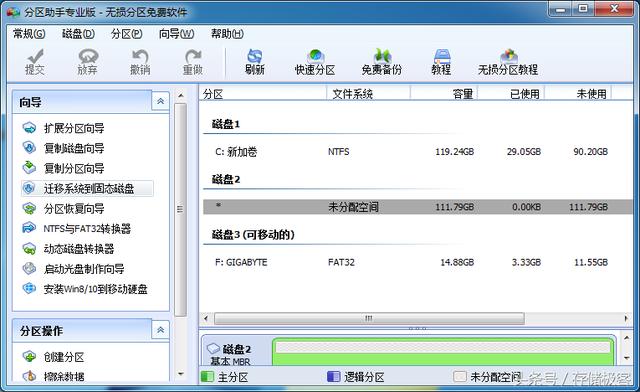640x392 pixels.
Task: Select the 未分配空间 row under 磁盘2
Action: click(x=417, y=207)
